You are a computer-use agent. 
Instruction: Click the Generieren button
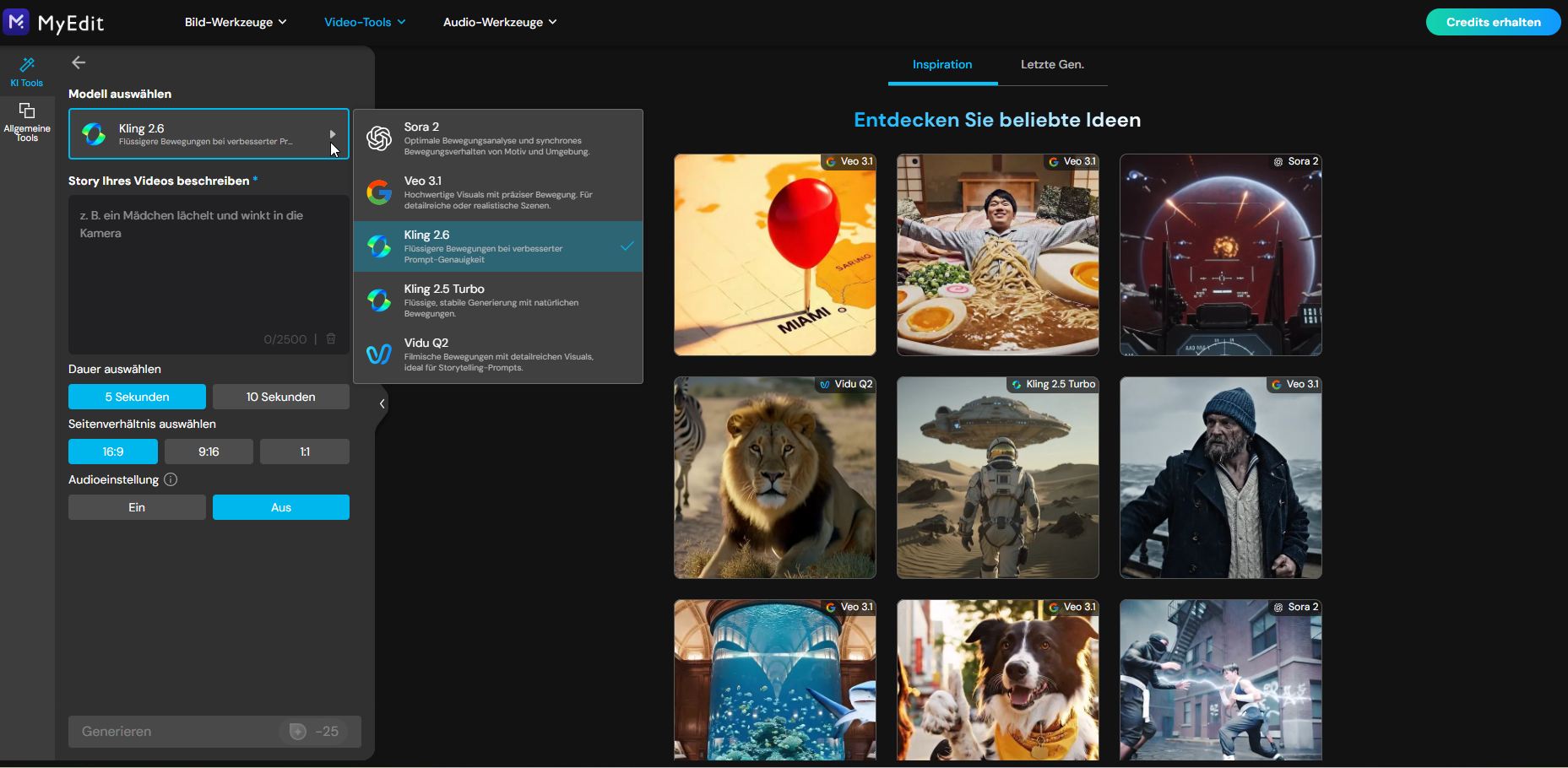[x=214, y=732]
